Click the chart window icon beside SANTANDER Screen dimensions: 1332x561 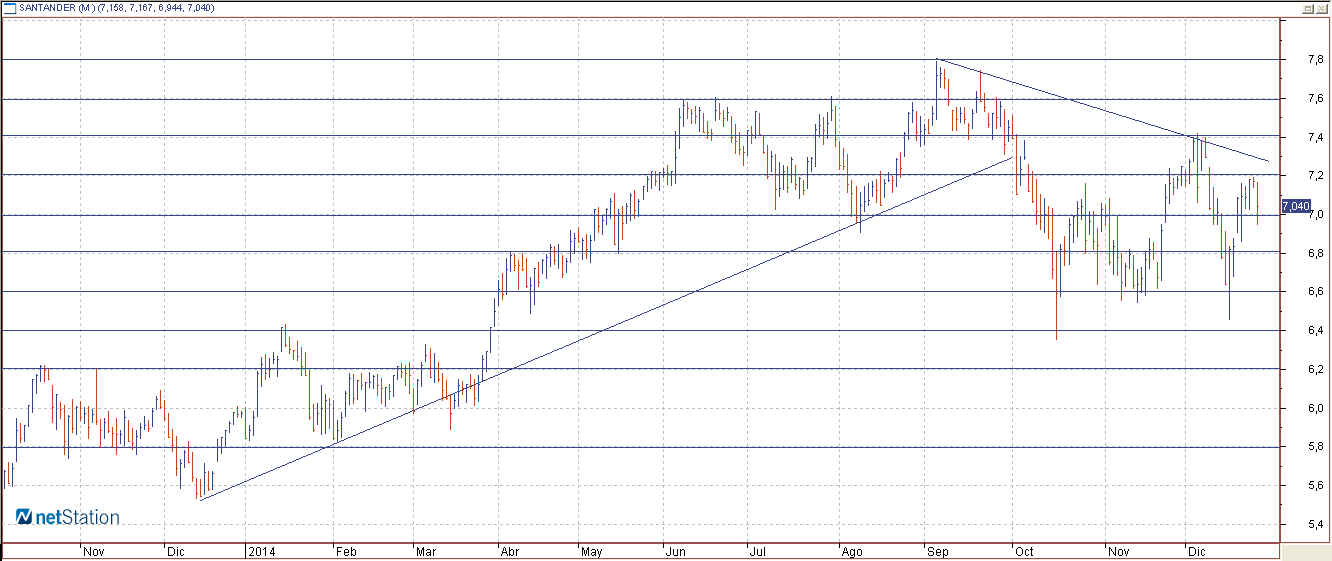(9, 7)
